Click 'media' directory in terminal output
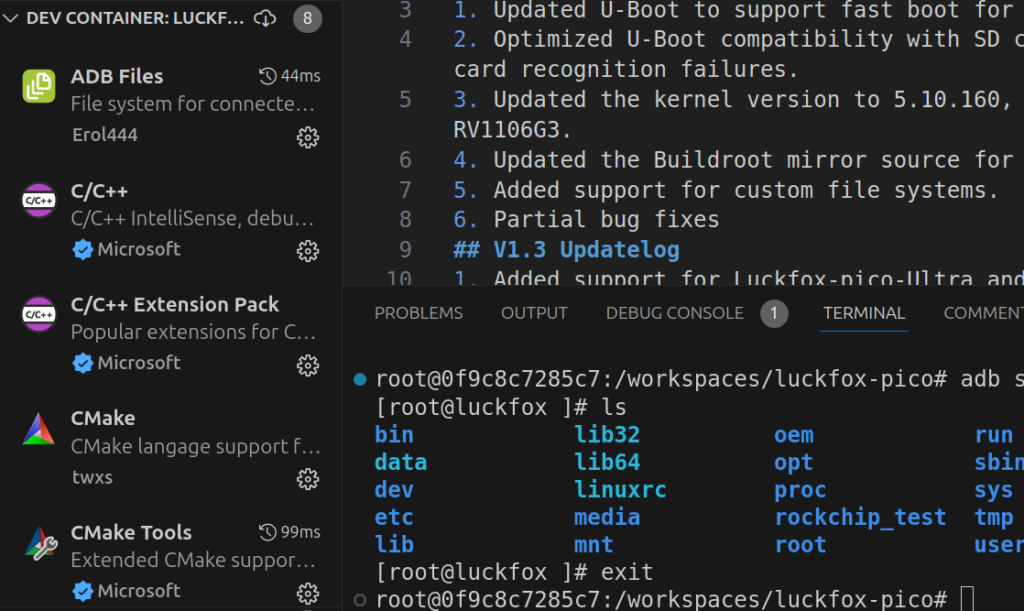The width and height of the screenshot is (1024, 611). click(x=607, y=518)
